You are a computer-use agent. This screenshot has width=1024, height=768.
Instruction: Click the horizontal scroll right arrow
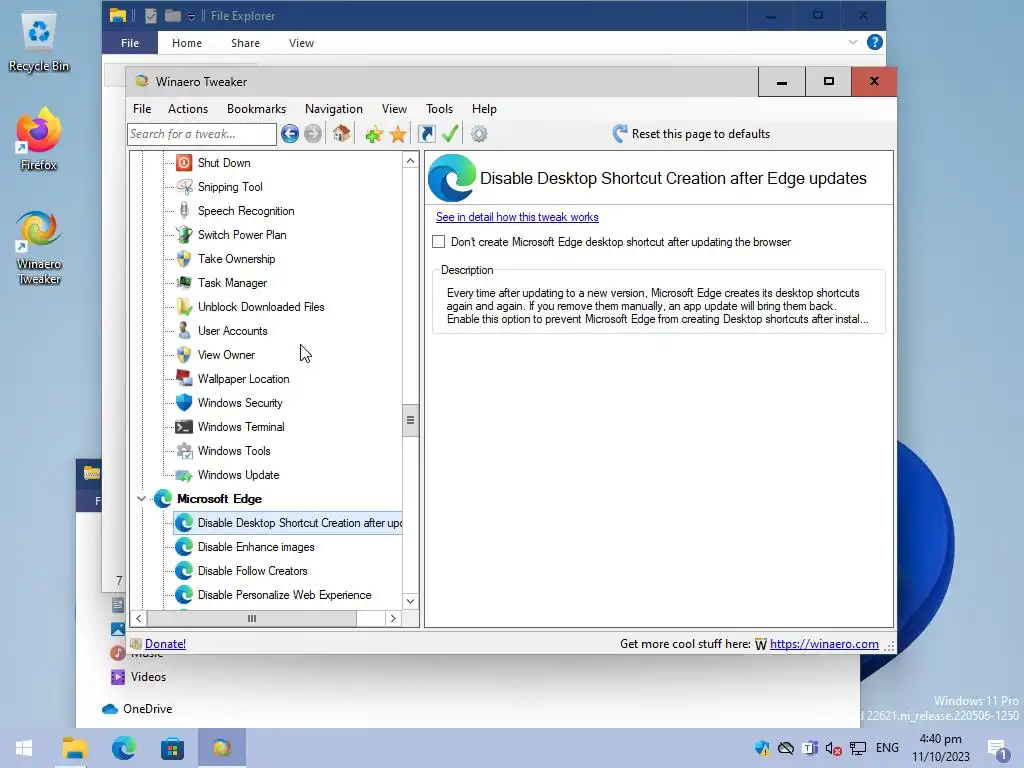[x=393, y=618]
